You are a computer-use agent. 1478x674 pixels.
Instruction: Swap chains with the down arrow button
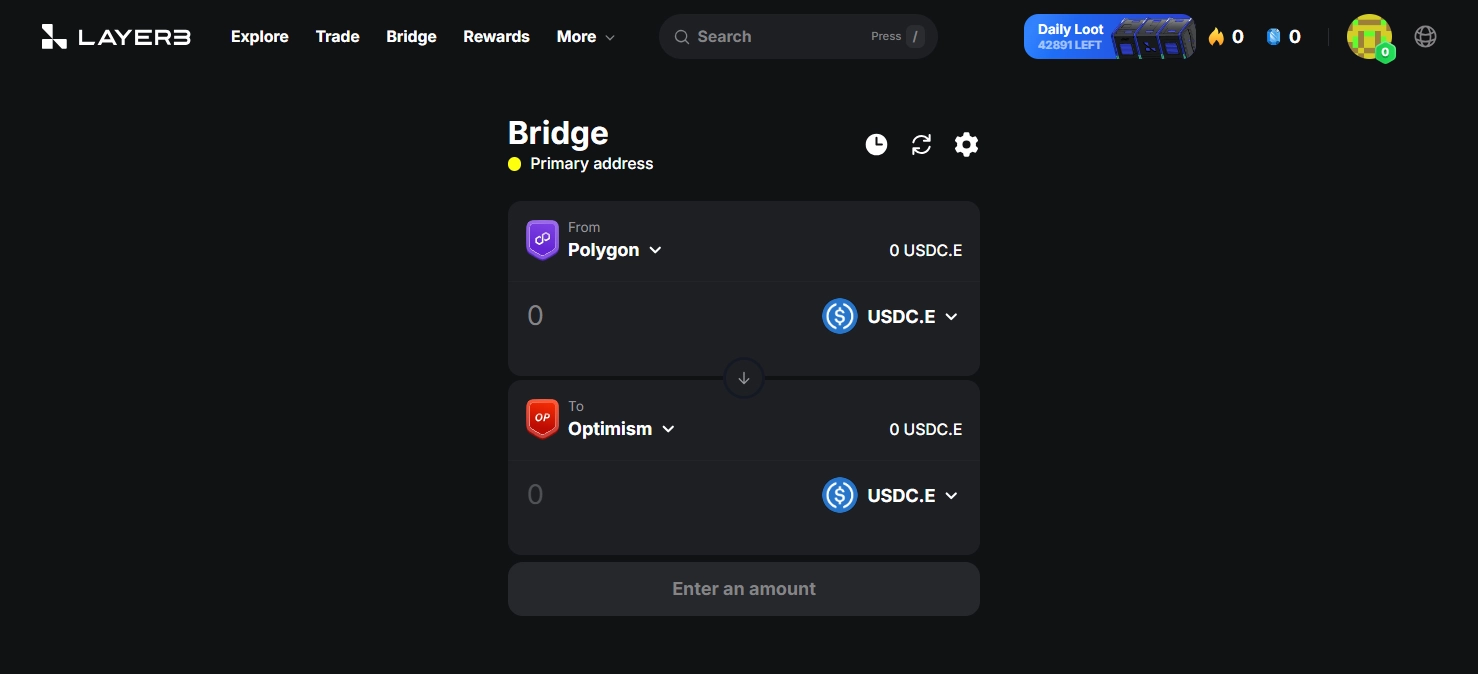tap(744, 378)
